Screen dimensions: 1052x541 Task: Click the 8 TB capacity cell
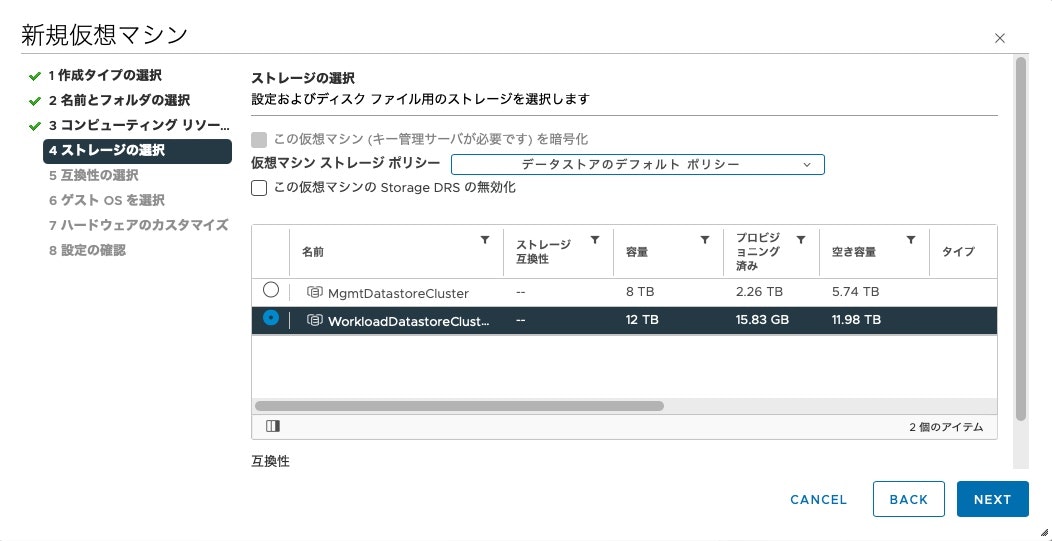(x=638, y=292)
